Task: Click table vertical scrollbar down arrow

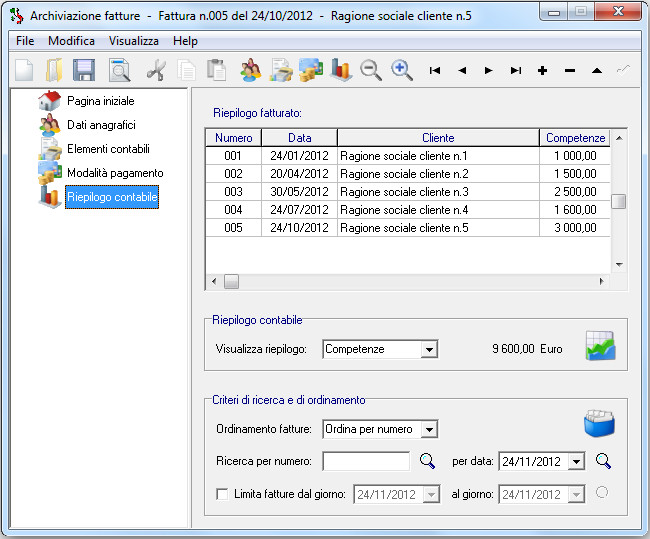Action: coord(619,265)
